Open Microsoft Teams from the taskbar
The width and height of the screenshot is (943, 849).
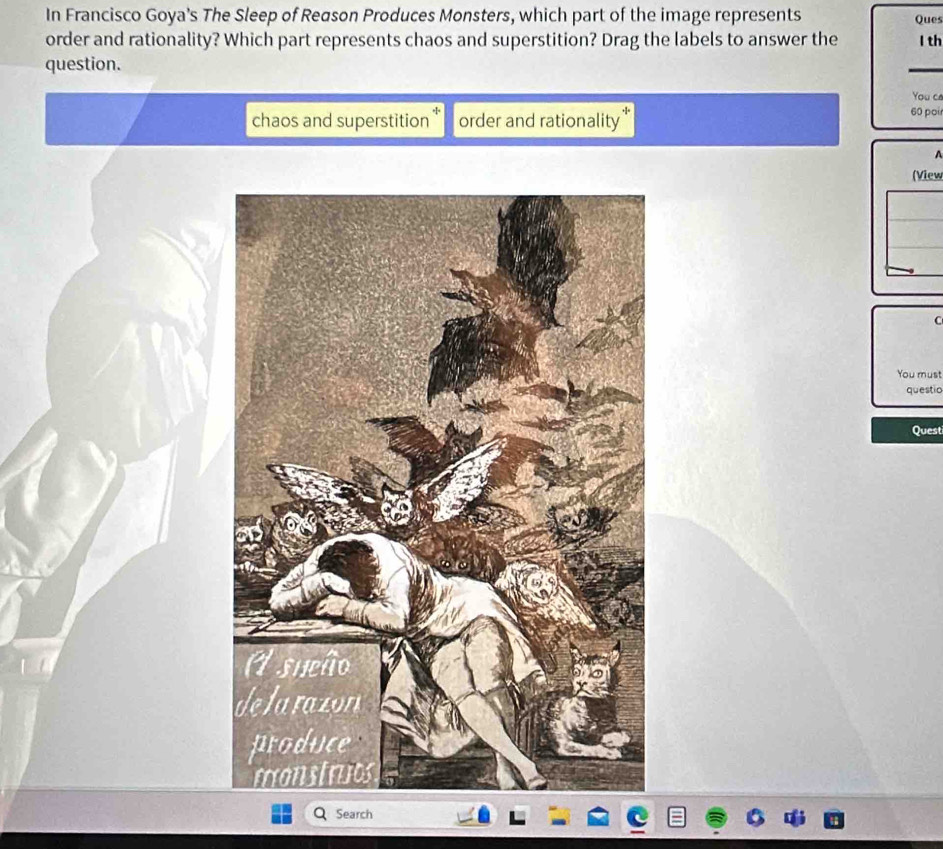[794, 818]
